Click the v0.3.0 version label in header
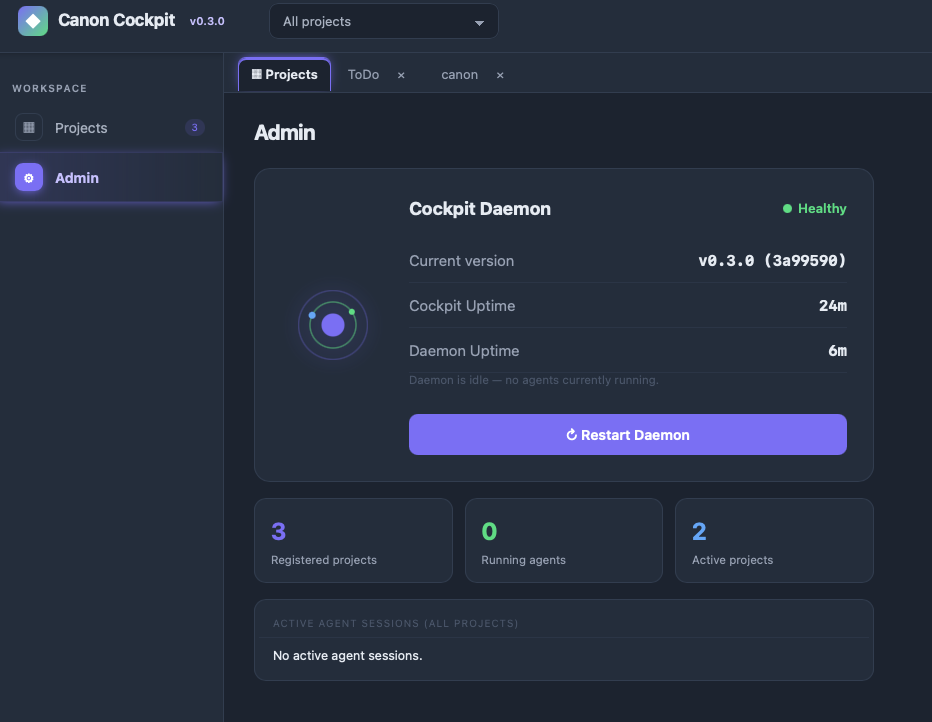Screen dimensions: 932x722 click(x=207, y=21)
